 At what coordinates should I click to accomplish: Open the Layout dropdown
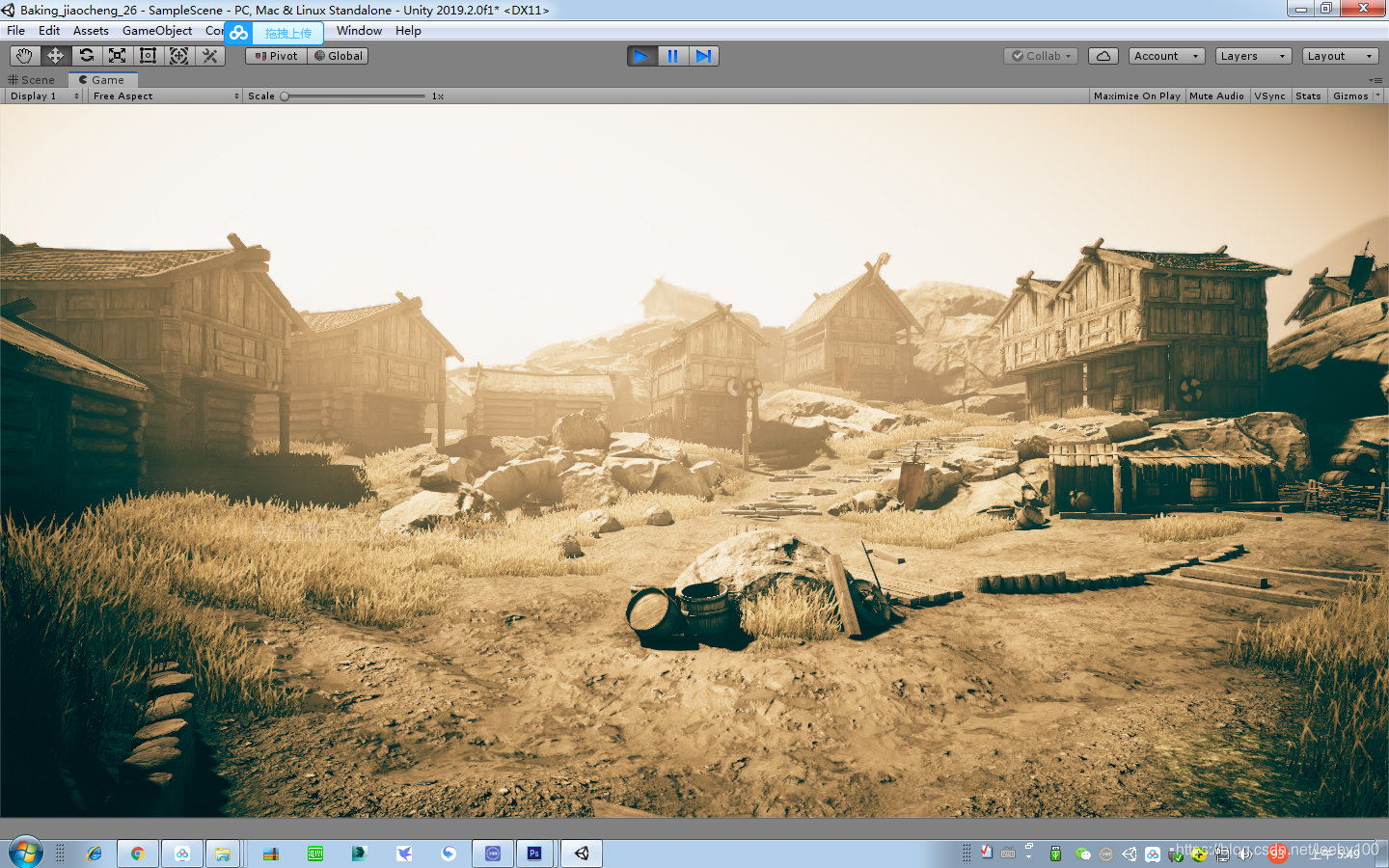click(x=1340, y=56)
